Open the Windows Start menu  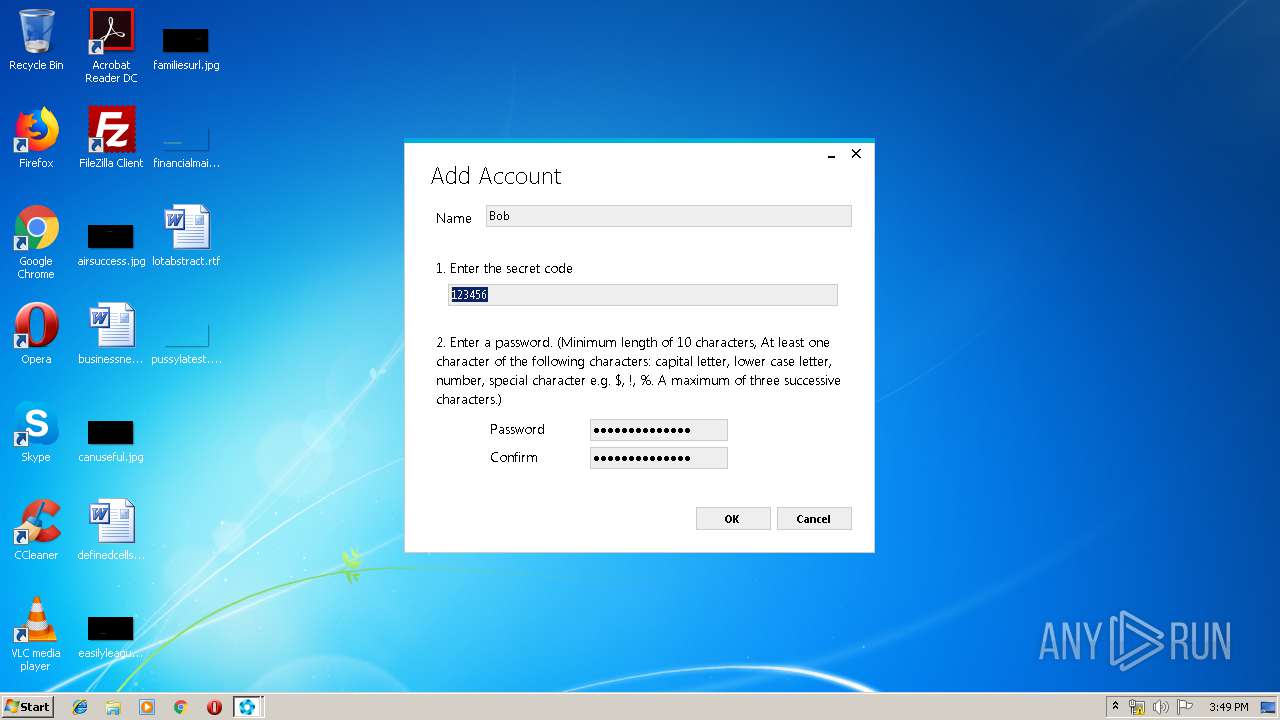tap(28, 706)
